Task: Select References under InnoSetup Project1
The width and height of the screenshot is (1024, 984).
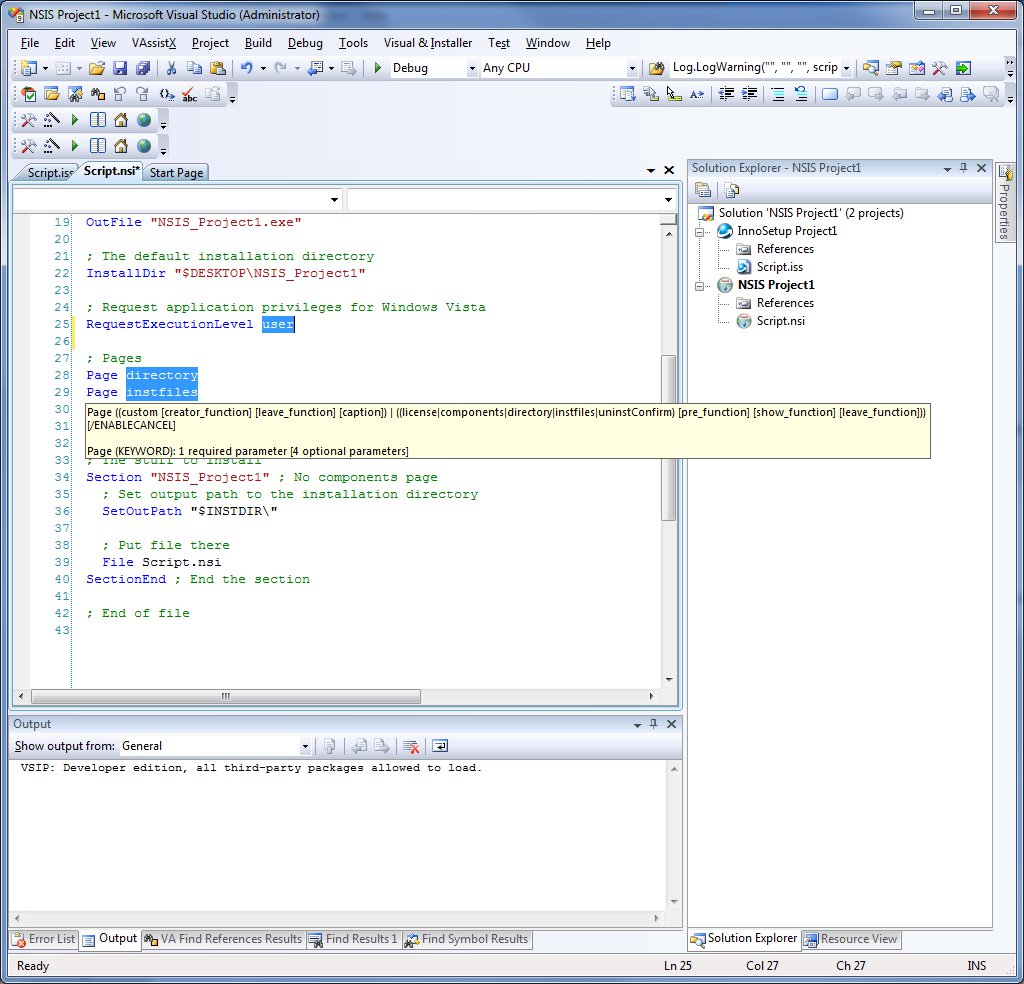Action: point(784,249)
